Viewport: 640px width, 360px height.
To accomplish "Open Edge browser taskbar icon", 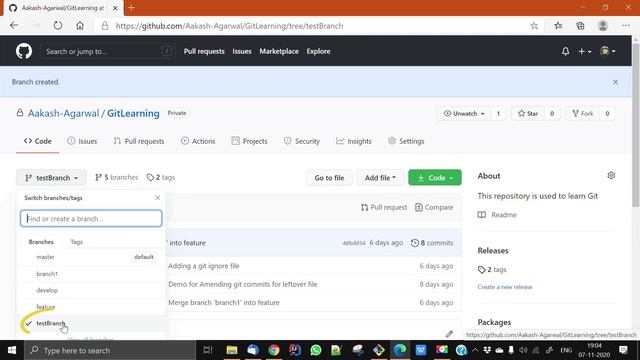I will 400,350.
